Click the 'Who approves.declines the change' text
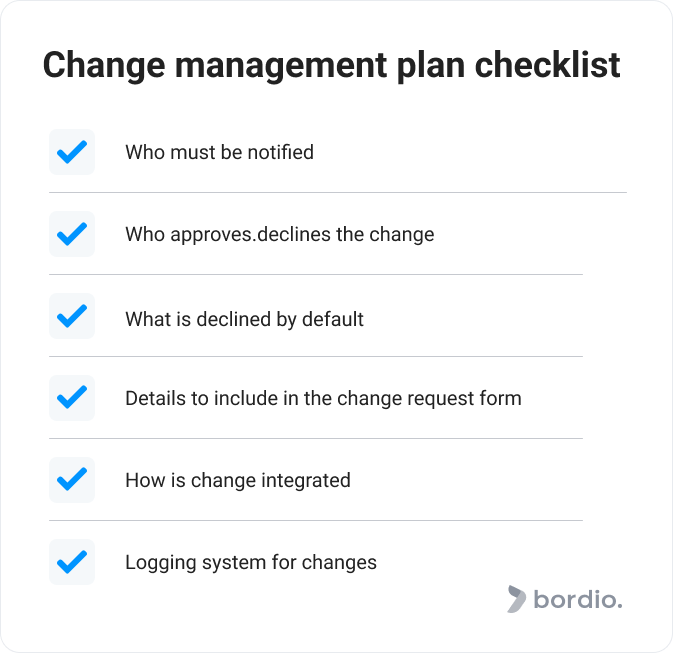The height and width of the screenshot is (653, 673). point(280,235)
